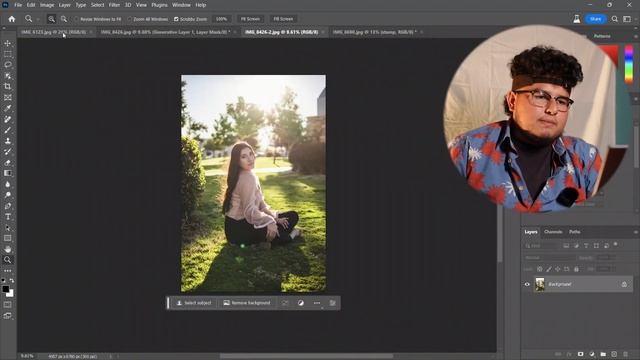Image resolution: width=640 pixels, height=360 pixels.
Task: Select the Blur tool
Action: click(7, 184)
